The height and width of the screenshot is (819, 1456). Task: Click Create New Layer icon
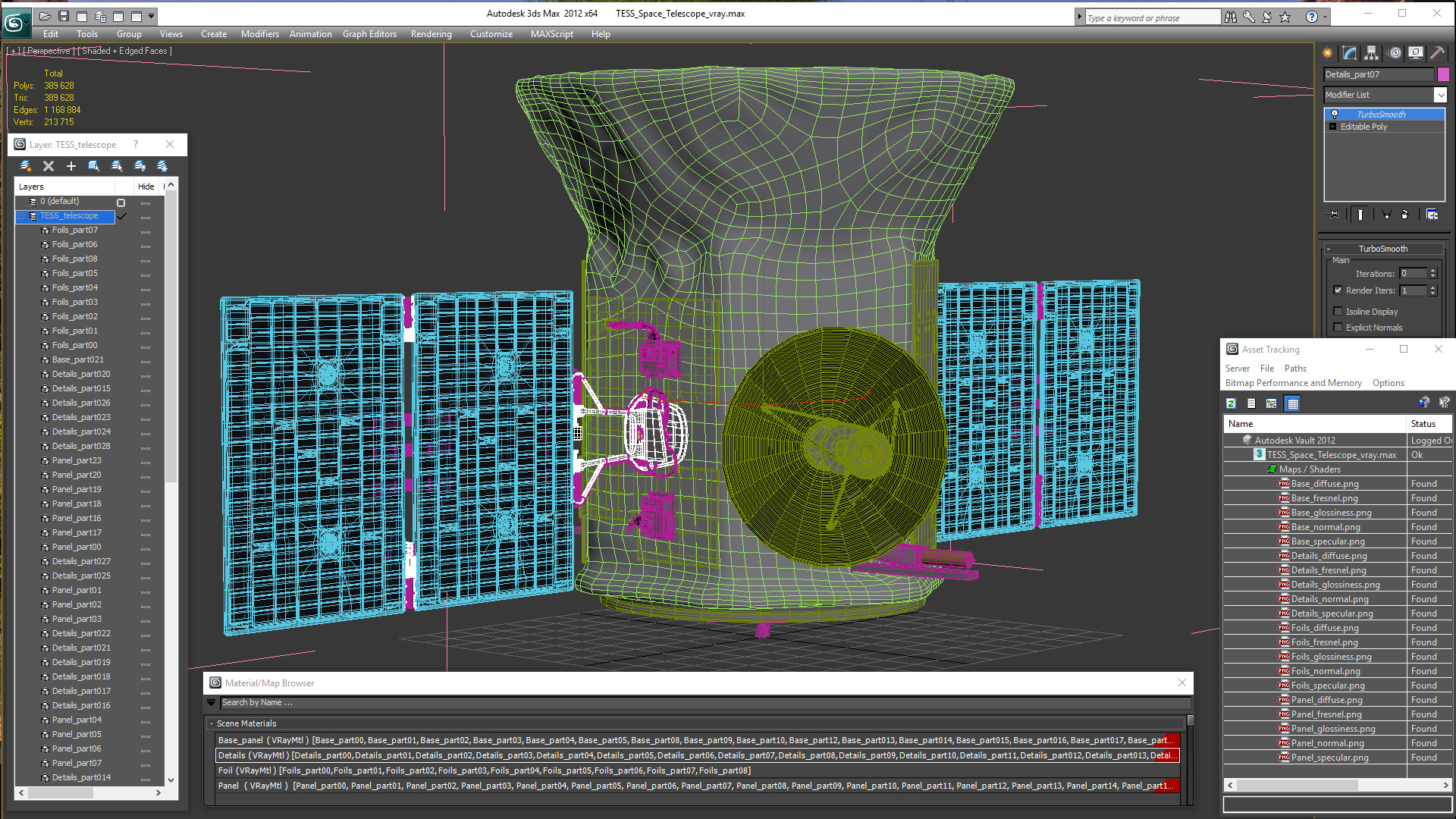click(x=26, y=166)
